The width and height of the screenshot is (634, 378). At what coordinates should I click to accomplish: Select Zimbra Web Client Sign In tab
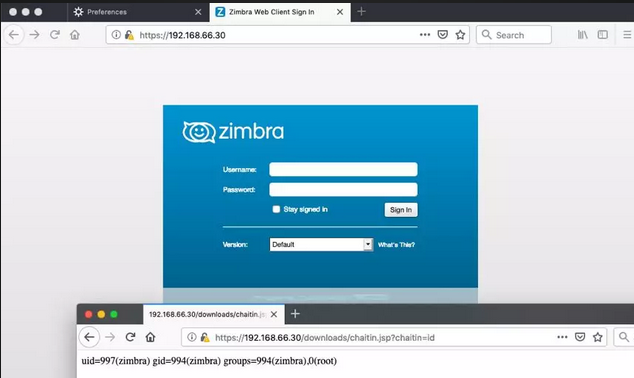click(x=272, y=12)
